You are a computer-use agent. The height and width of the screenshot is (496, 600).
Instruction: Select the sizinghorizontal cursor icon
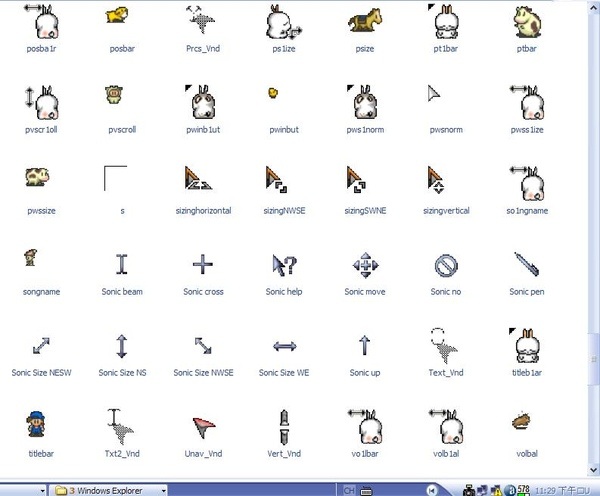click(x=198, y=178)
